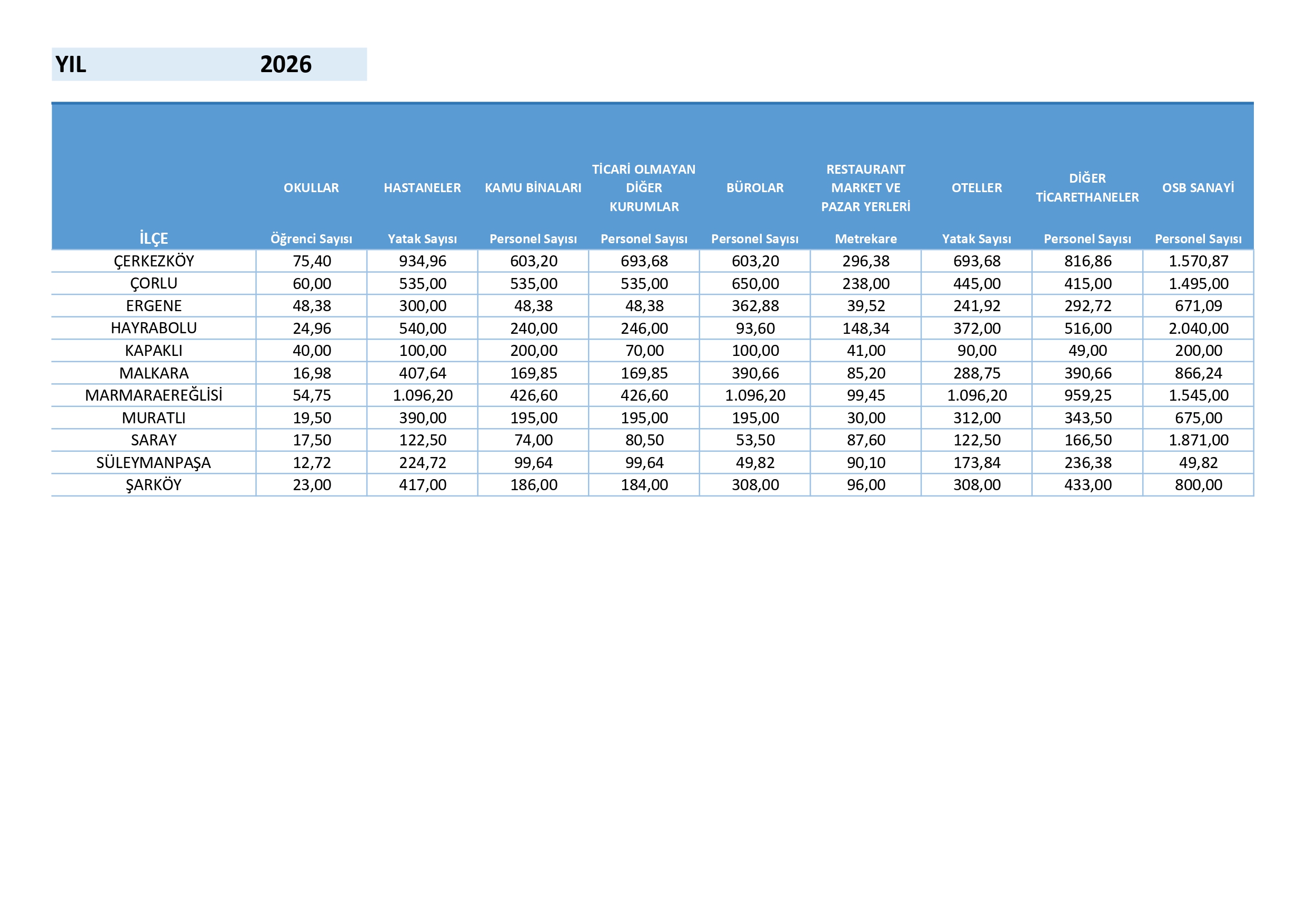The height and width of the screenshot is (924, 1306).
Task: Click the OSB SANAYİ header
Action: tap(1198, 188)
